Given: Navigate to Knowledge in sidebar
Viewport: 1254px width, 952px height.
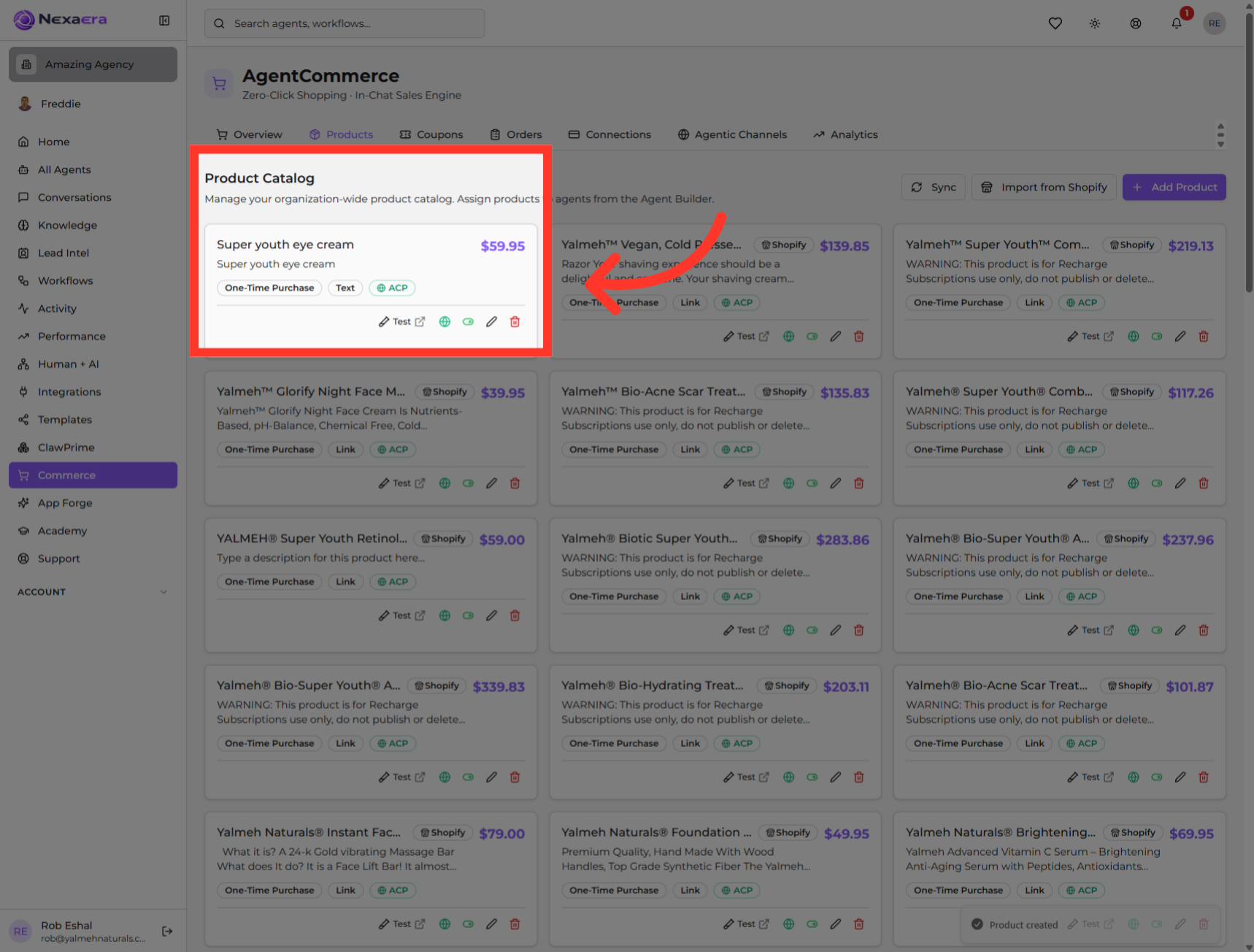Looking at the screenshot, I should [x=93, y=226].
